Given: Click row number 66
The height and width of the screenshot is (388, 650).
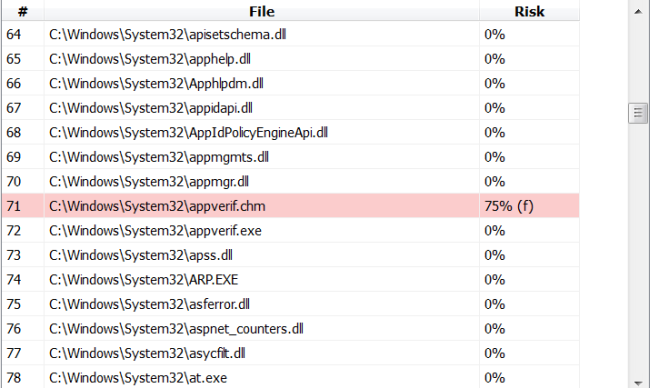Looking at the screenshot, I should (13, 83).
